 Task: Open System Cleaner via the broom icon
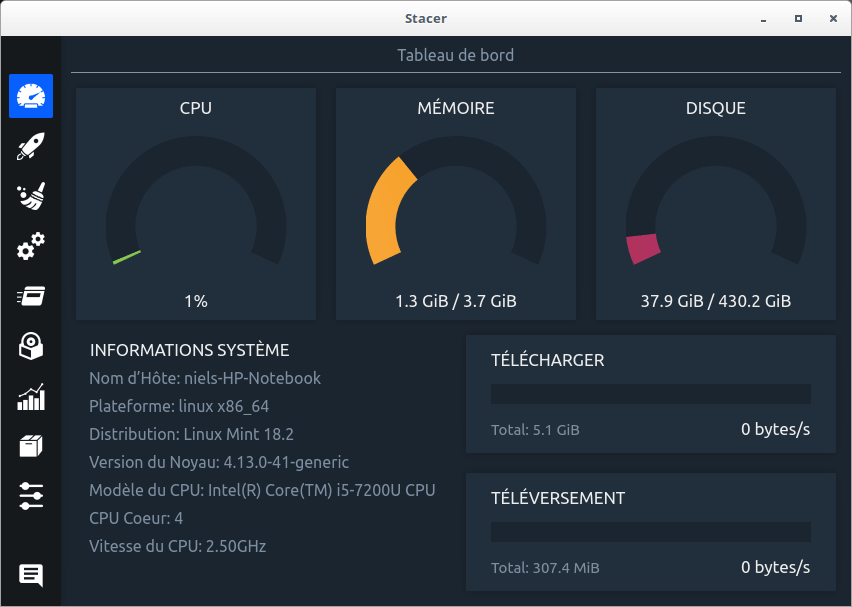pos(31,197)
